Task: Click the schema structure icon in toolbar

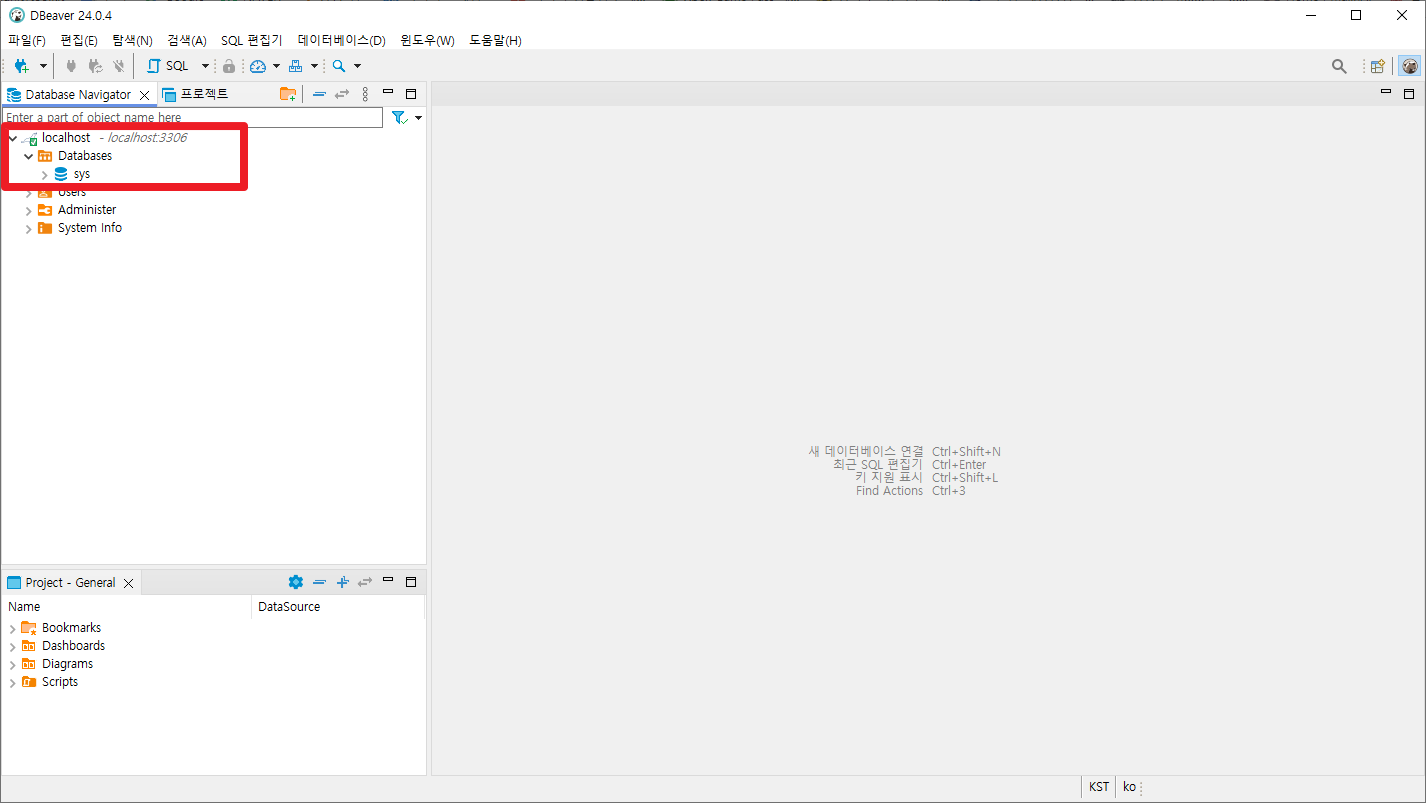Action: tap(295, 66)
